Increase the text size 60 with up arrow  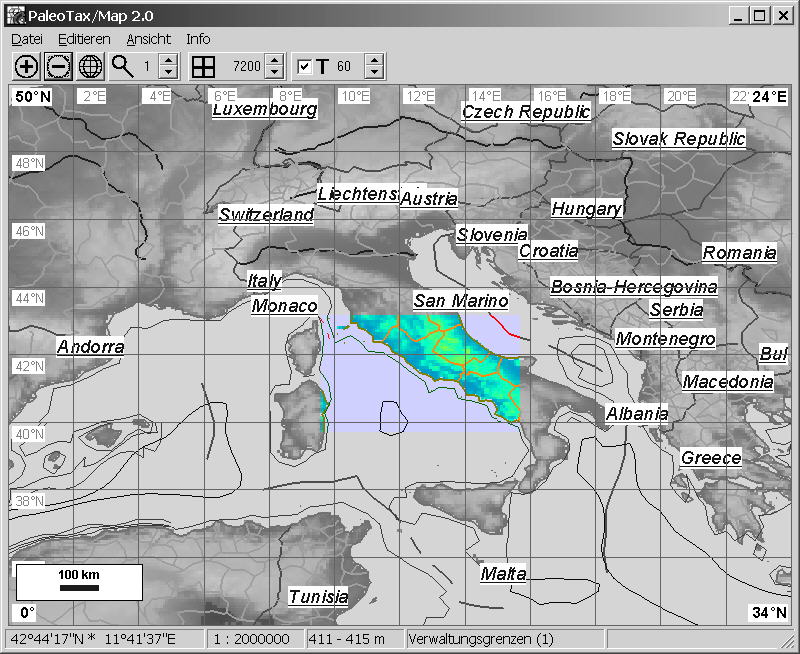pos(374,61)
